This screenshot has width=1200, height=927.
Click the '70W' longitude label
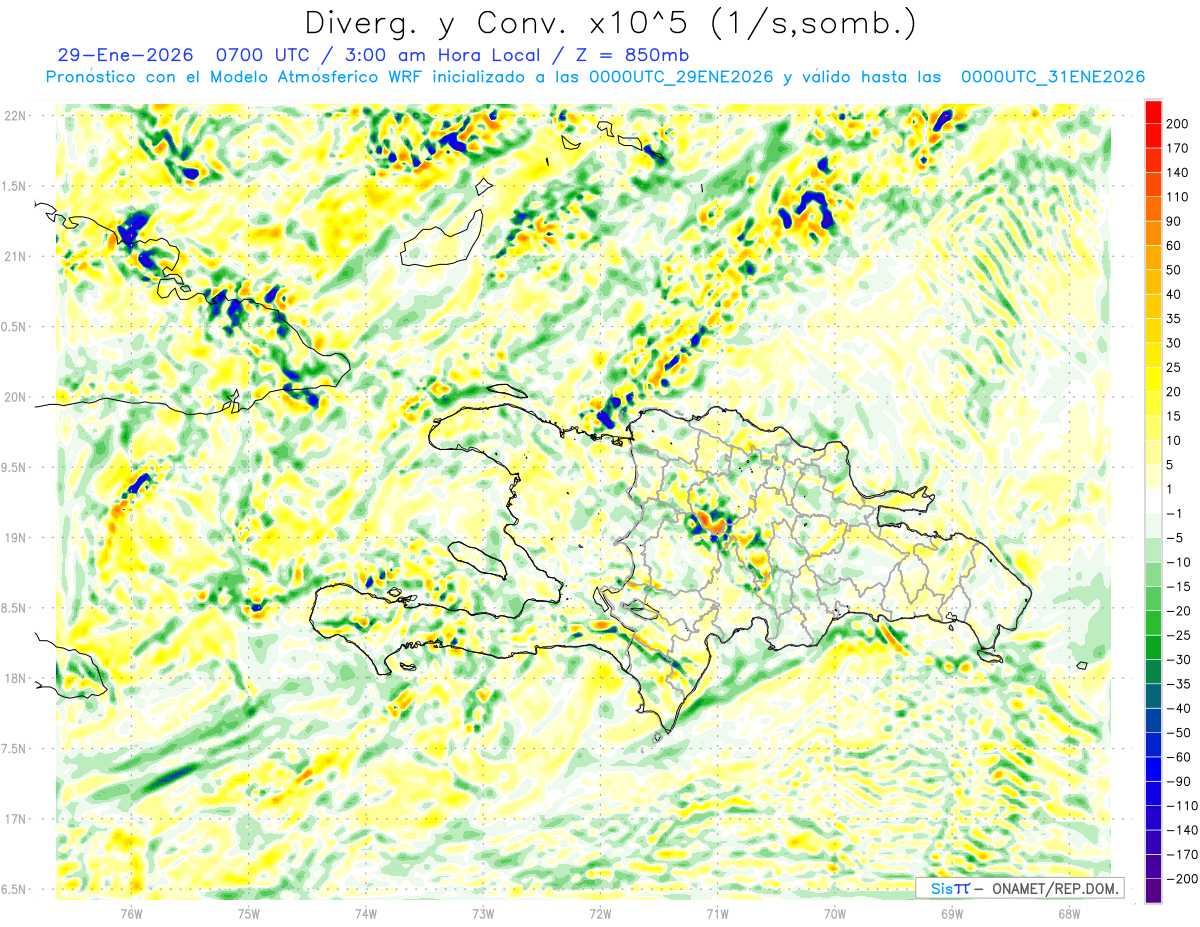(835, 913)
